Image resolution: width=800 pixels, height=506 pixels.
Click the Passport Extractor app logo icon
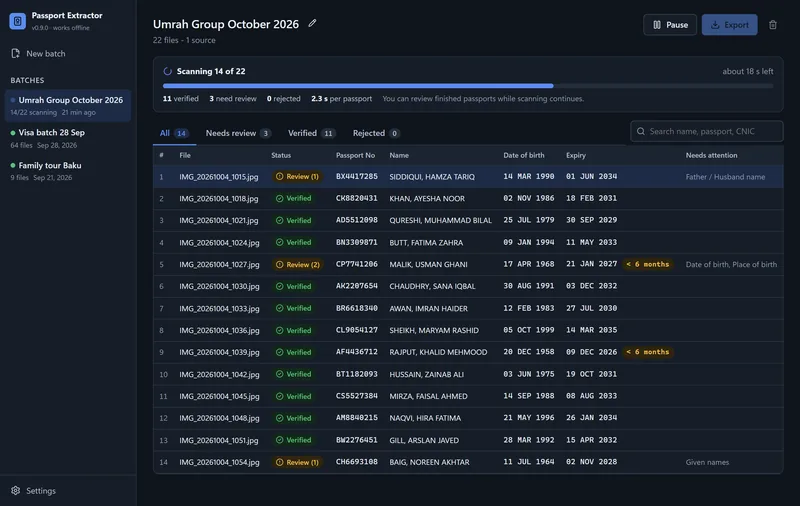[x=17, y=21]
